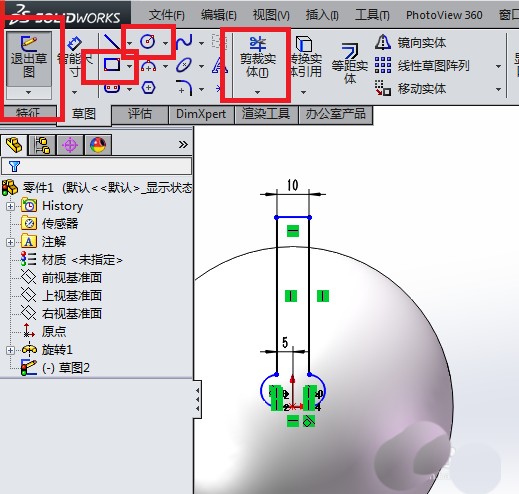This screenshot has height=494, width=519.
Task: Click the 5 dimension on the sketch
Action: pyautogui.click(x=285, y=342)
